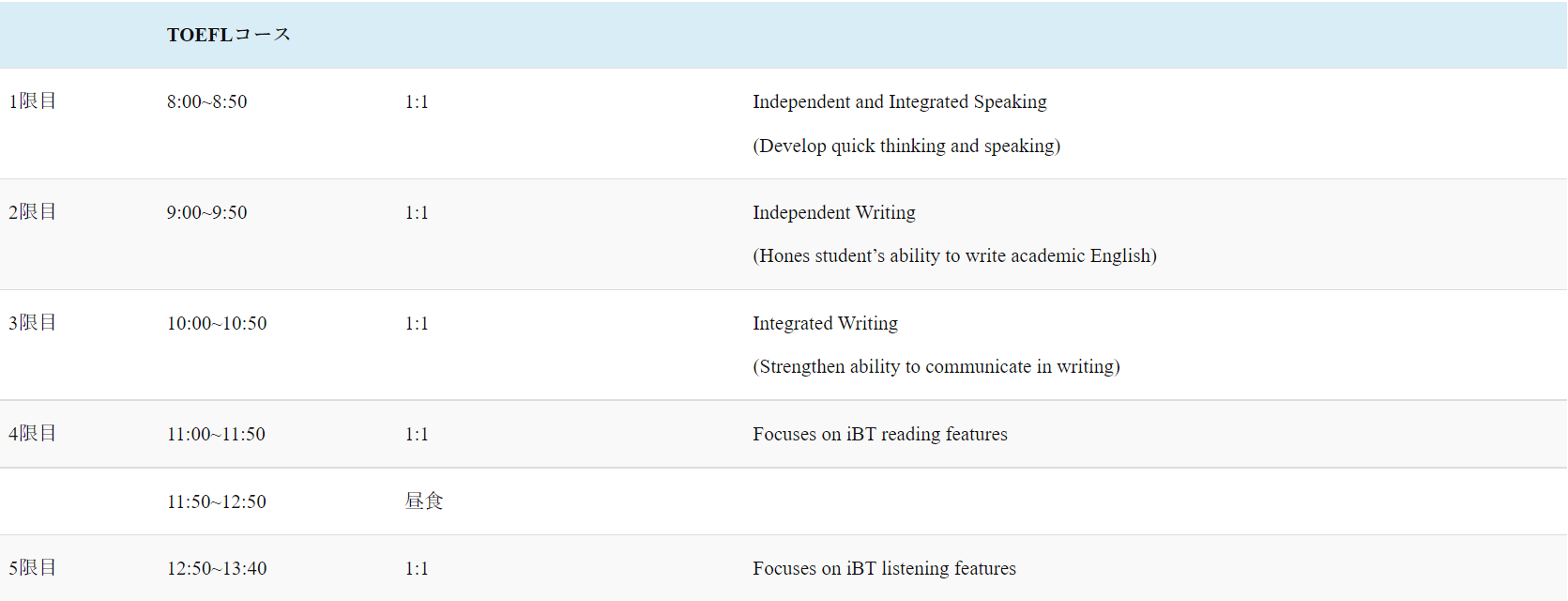Click the Integrated Writing class title

825,323
